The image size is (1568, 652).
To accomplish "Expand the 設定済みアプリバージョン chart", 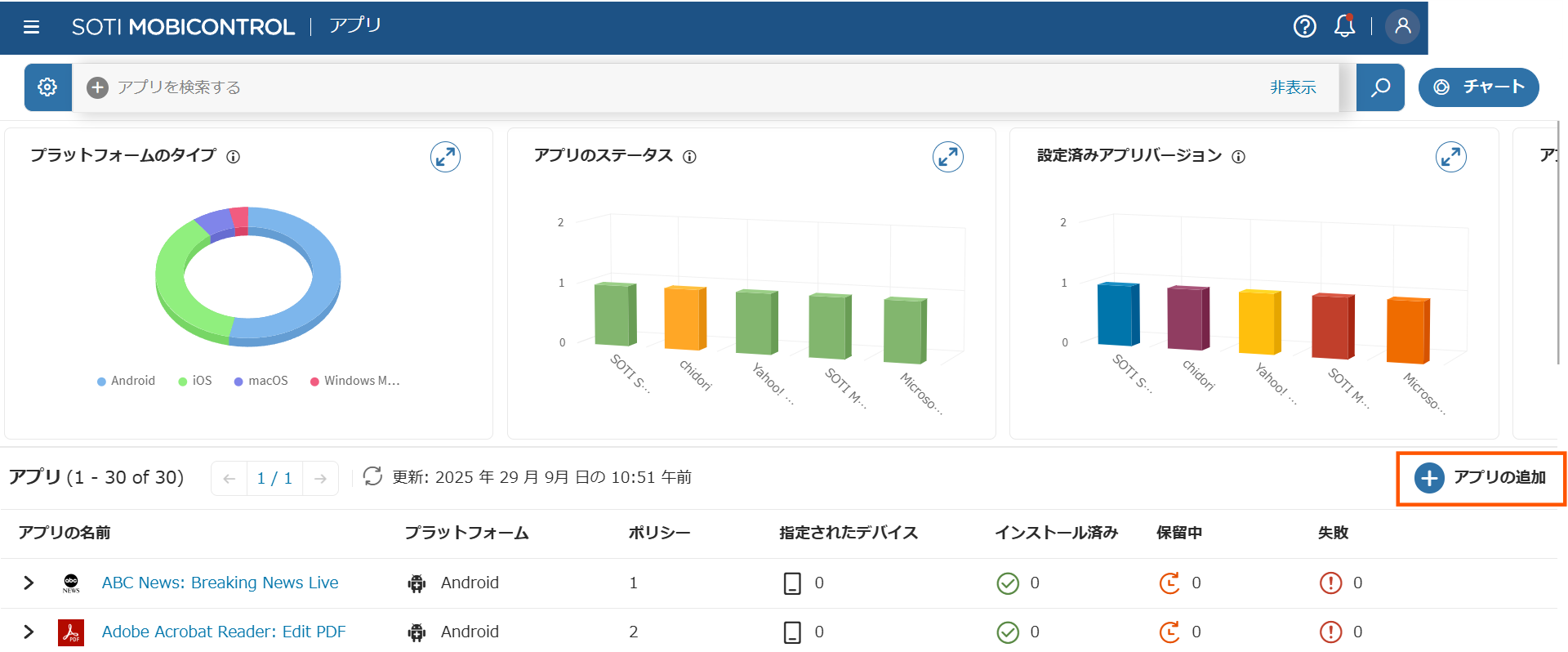I will (1451, 157).
